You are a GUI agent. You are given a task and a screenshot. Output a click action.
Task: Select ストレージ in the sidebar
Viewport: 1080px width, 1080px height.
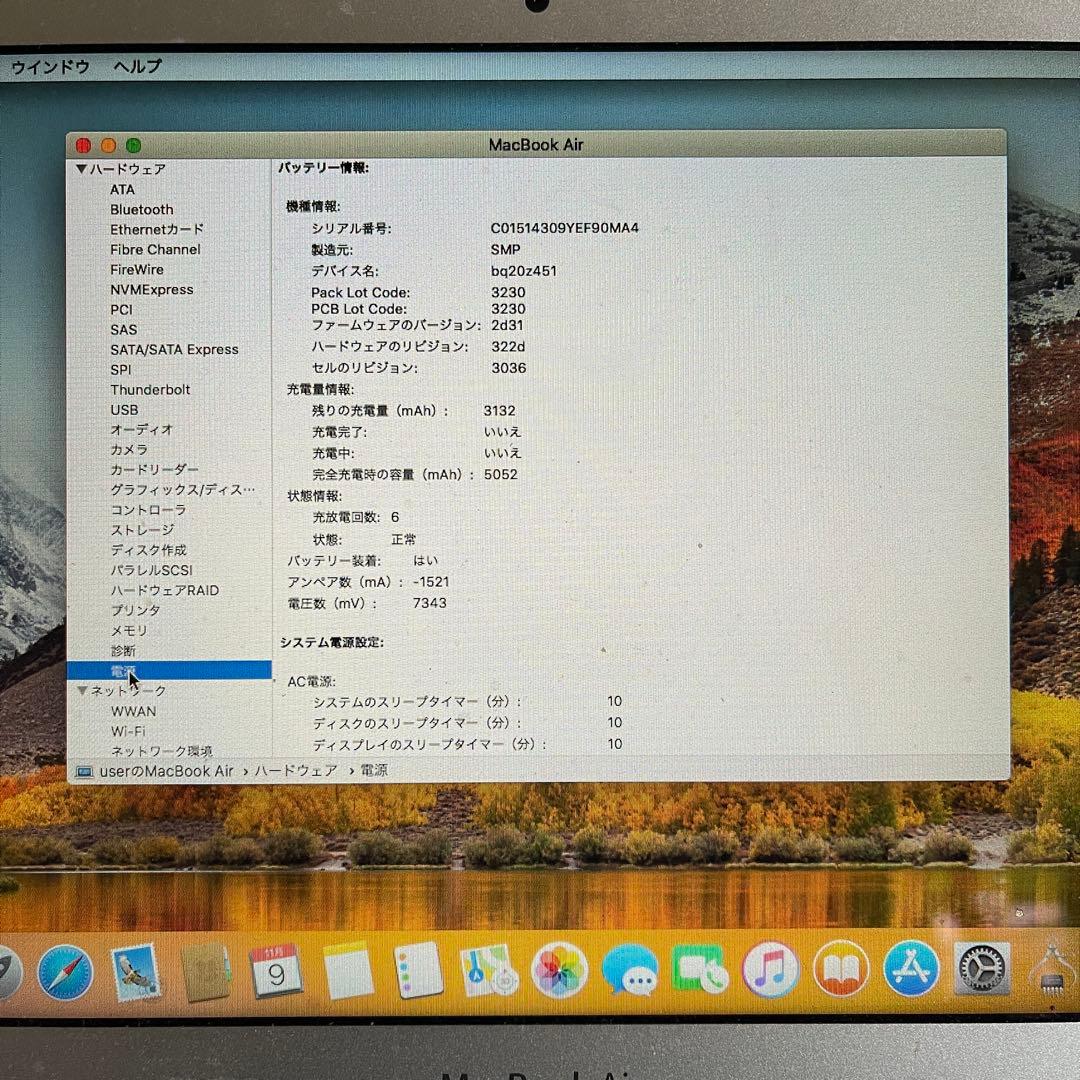[142, 530]
